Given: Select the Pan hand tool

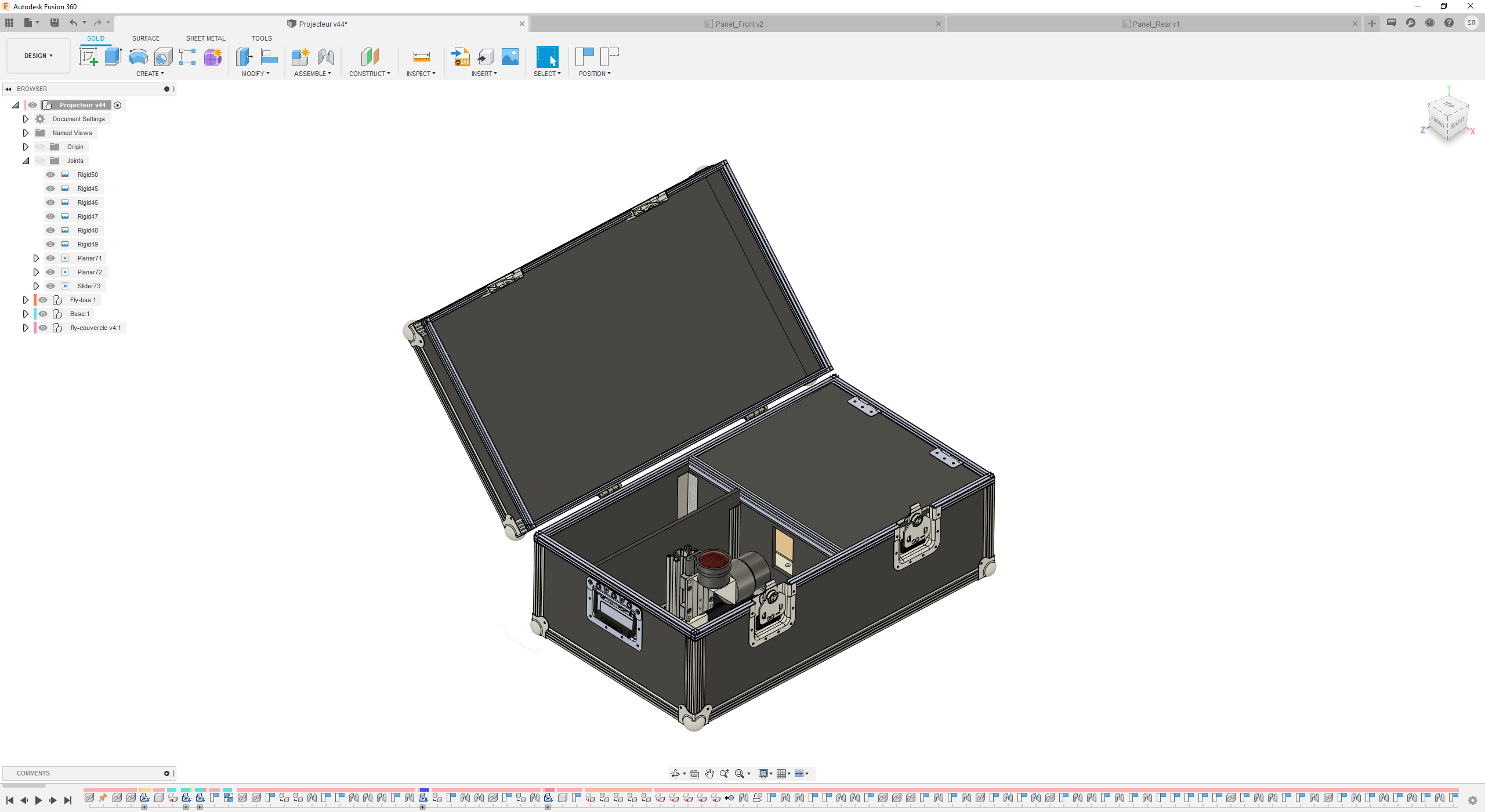Looking at the screenshot, I should (709, 774).
